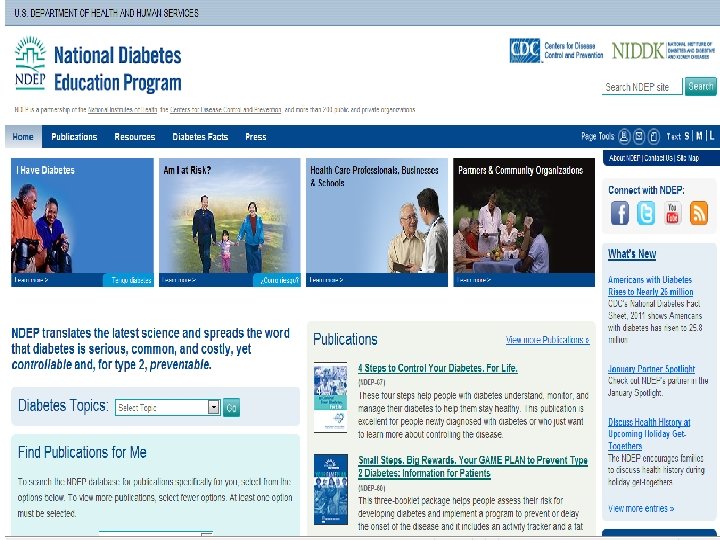Screen dimensions: 720x540
Task: Open National Institutes of Health link
Action: 123,110
